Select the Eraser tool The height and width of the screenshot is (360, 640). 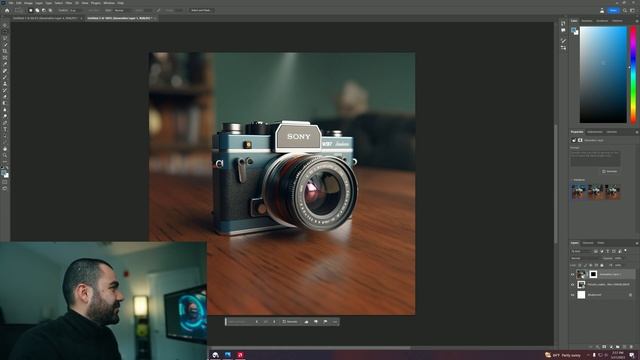5,97
